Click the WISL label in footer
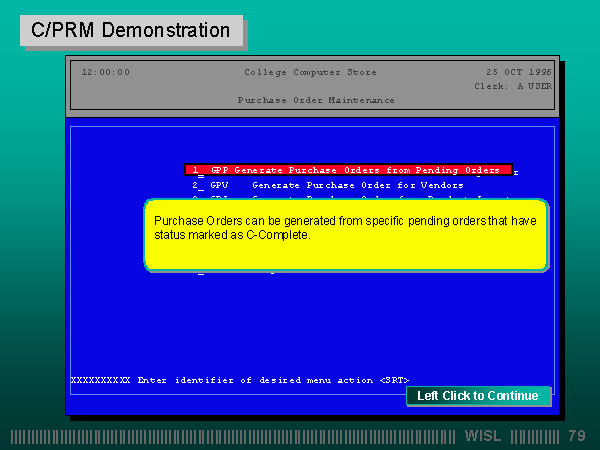This screenshot has width=600, height=450. click(x=483, y=436)
